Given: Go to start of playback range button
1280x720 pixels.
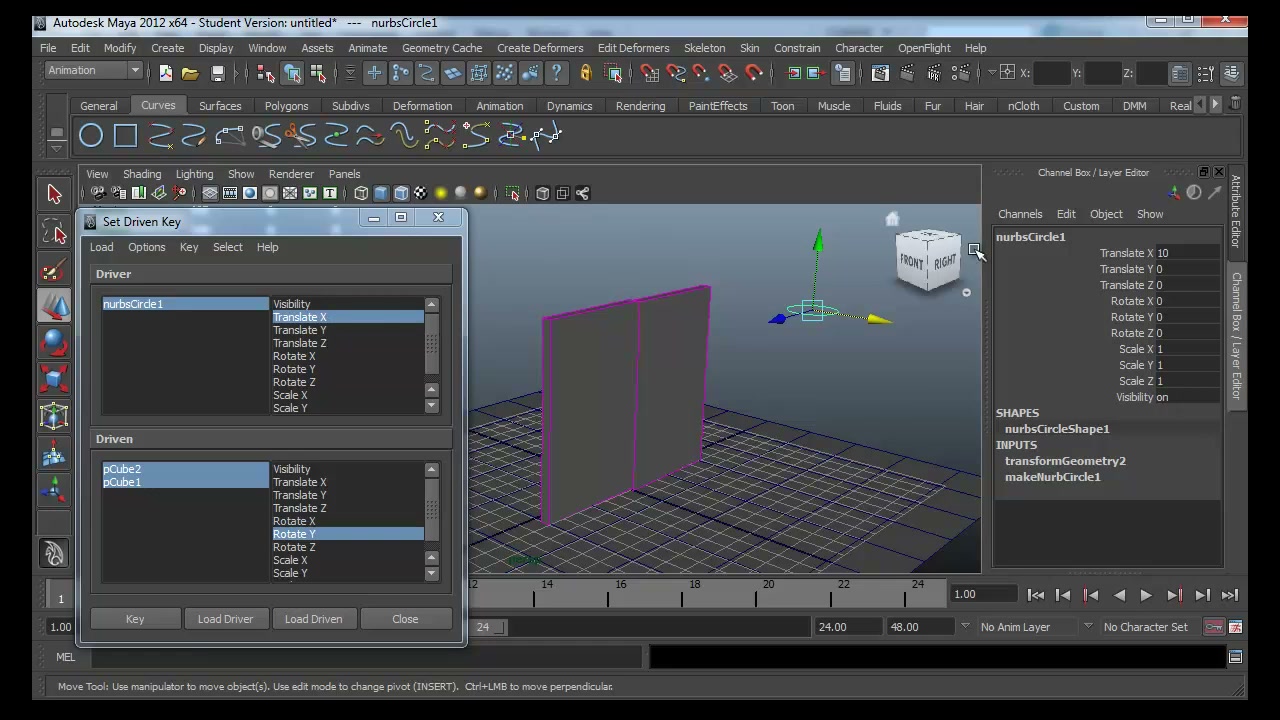Looking at the screenshot, I should click(1035, 595).
